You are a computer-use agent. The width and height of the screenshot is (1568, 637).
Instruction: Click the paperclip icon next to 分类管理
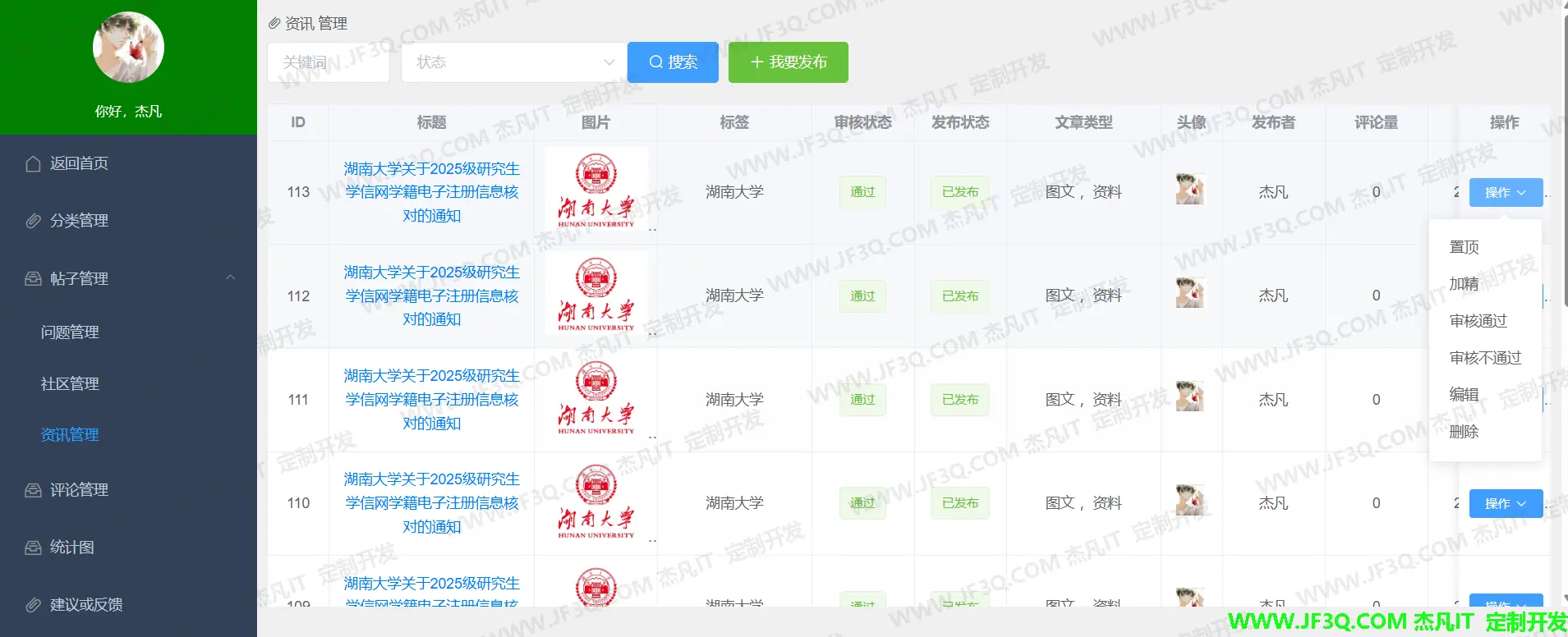(x=33, y=221)
